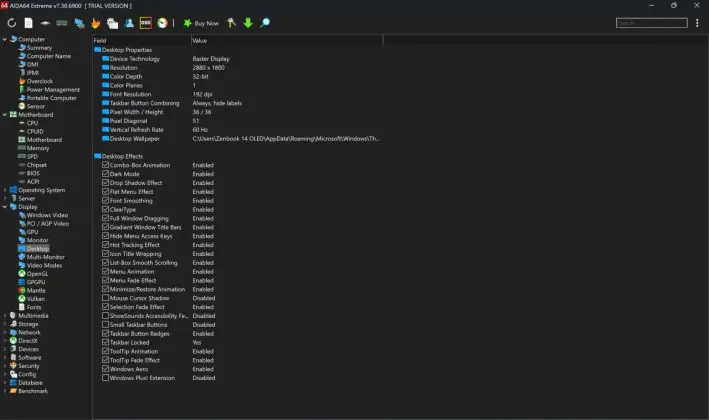Viewport: 709px width, 420px height.
Task: Sort by the Value column header
Action: point(287,41)
